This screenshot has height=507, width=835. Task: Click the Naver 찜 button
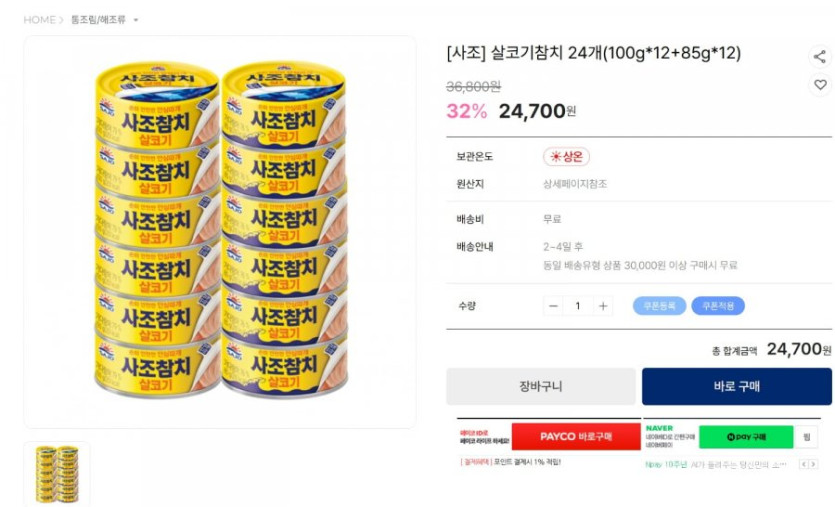click(x=808, y=437)
